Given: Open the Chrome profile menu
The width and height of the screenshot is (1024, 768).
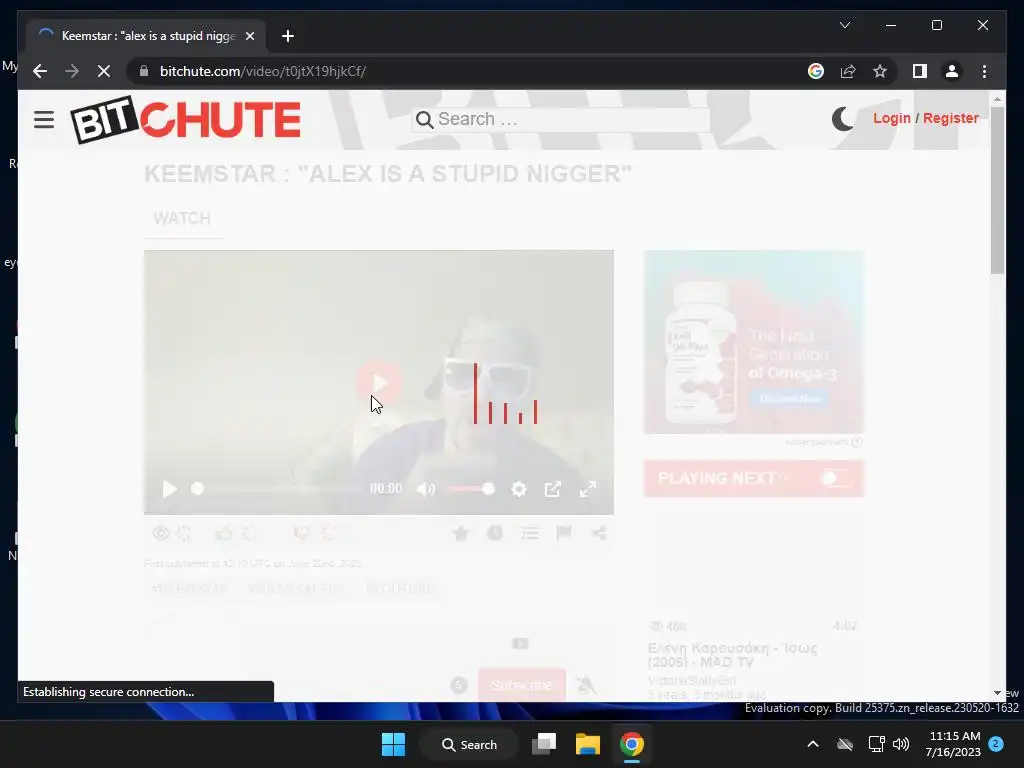Looking at the screenshot, I should 952,71.
